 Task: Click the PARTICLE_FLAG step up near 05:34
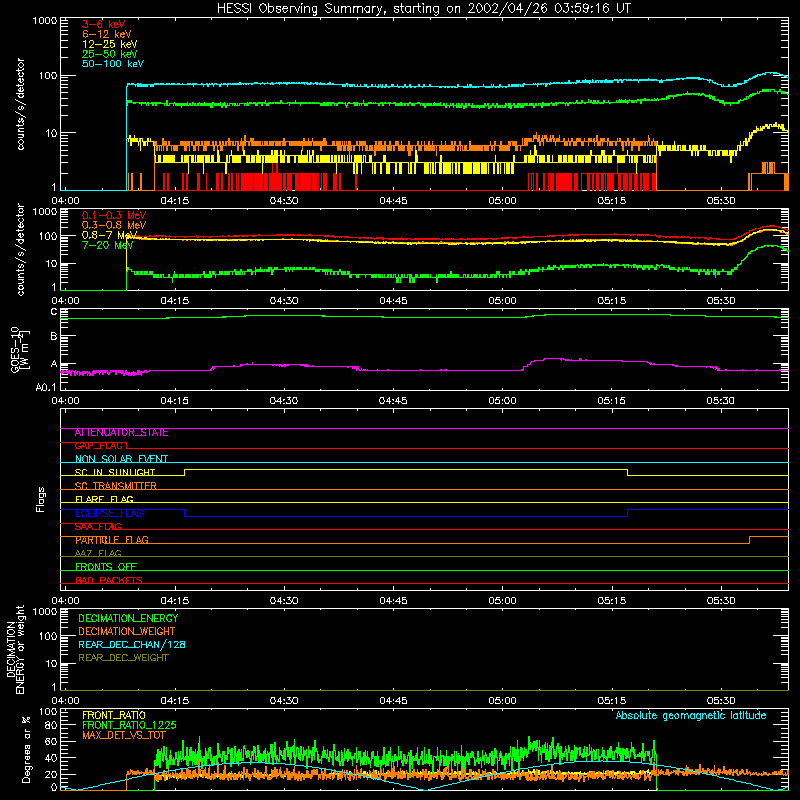point(749,540)
